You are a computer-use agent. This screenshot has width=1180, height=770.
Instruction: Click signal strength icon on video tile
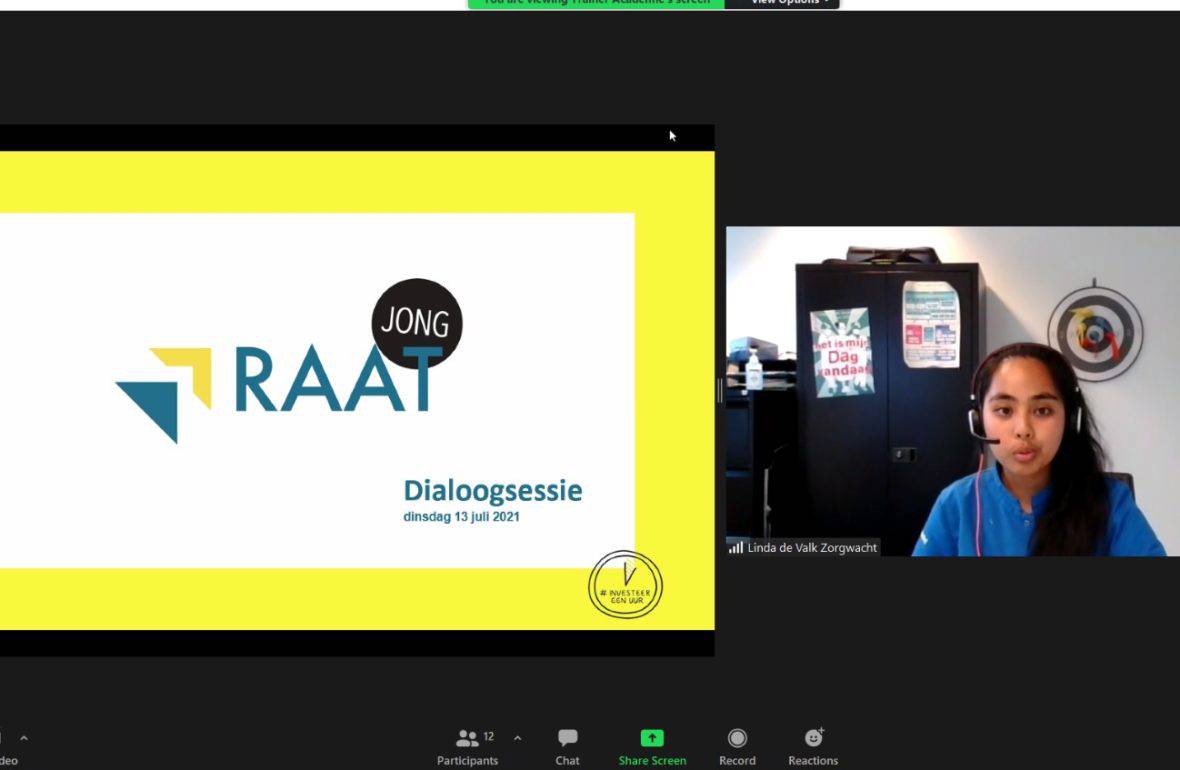click(736, 548)
